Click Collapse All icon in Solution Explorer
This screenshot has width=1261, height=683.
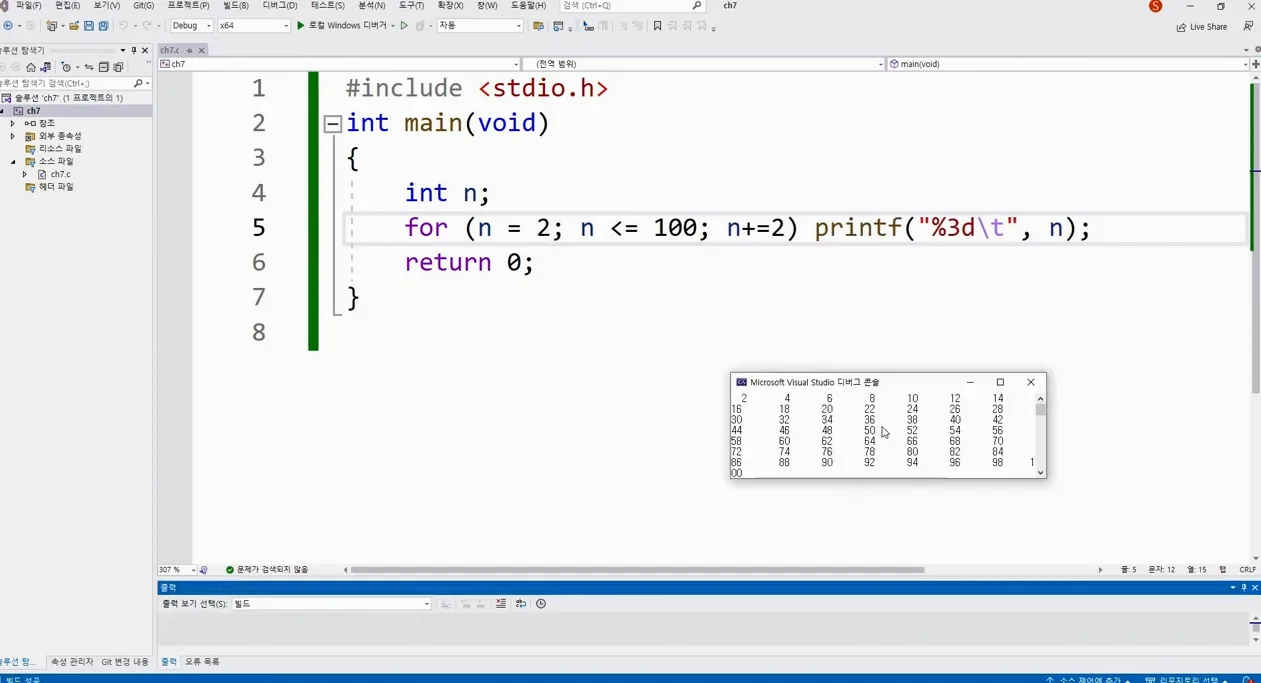point(103,67)
